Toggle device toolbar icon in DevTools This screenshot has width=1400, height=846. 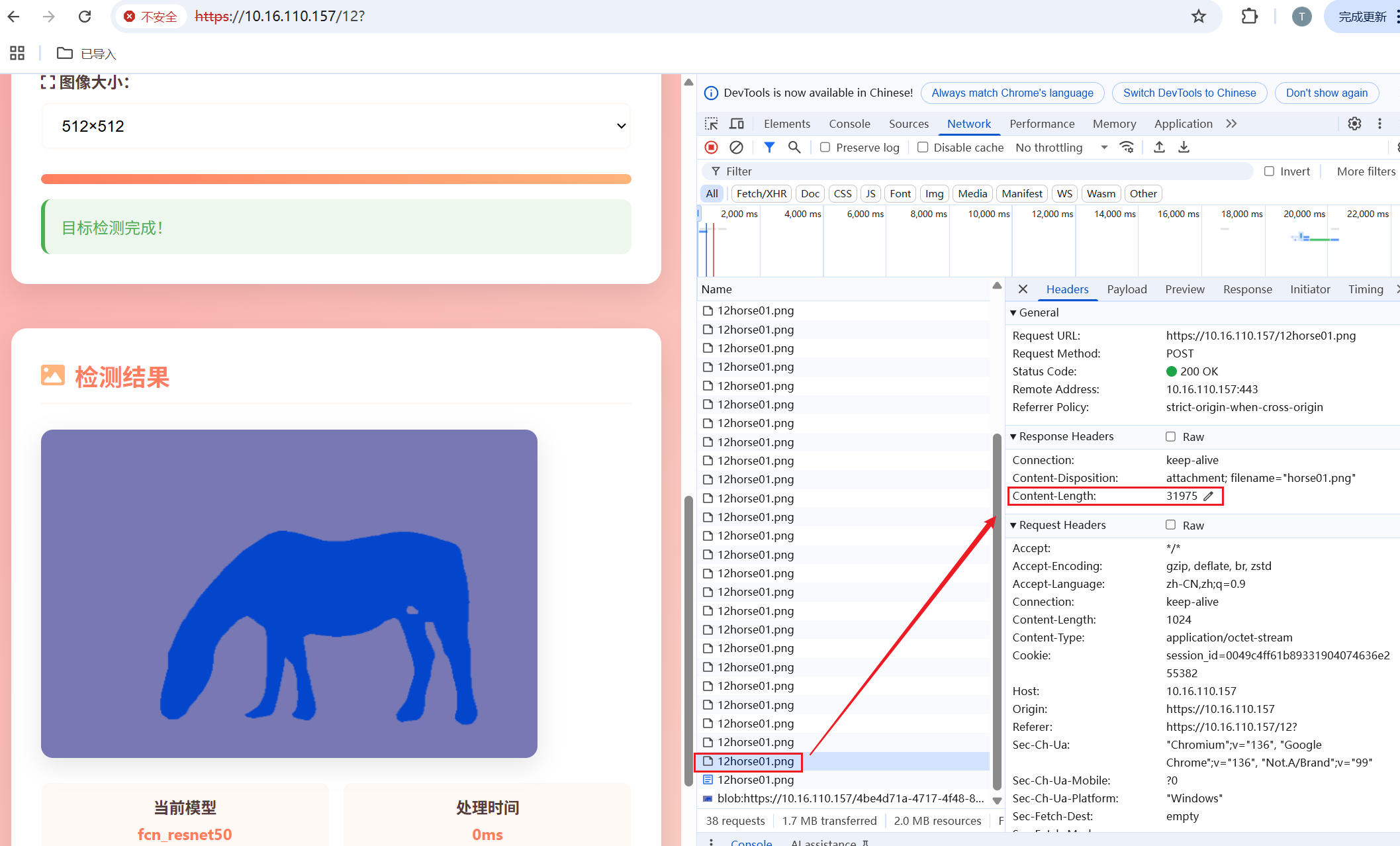[737, 124]
